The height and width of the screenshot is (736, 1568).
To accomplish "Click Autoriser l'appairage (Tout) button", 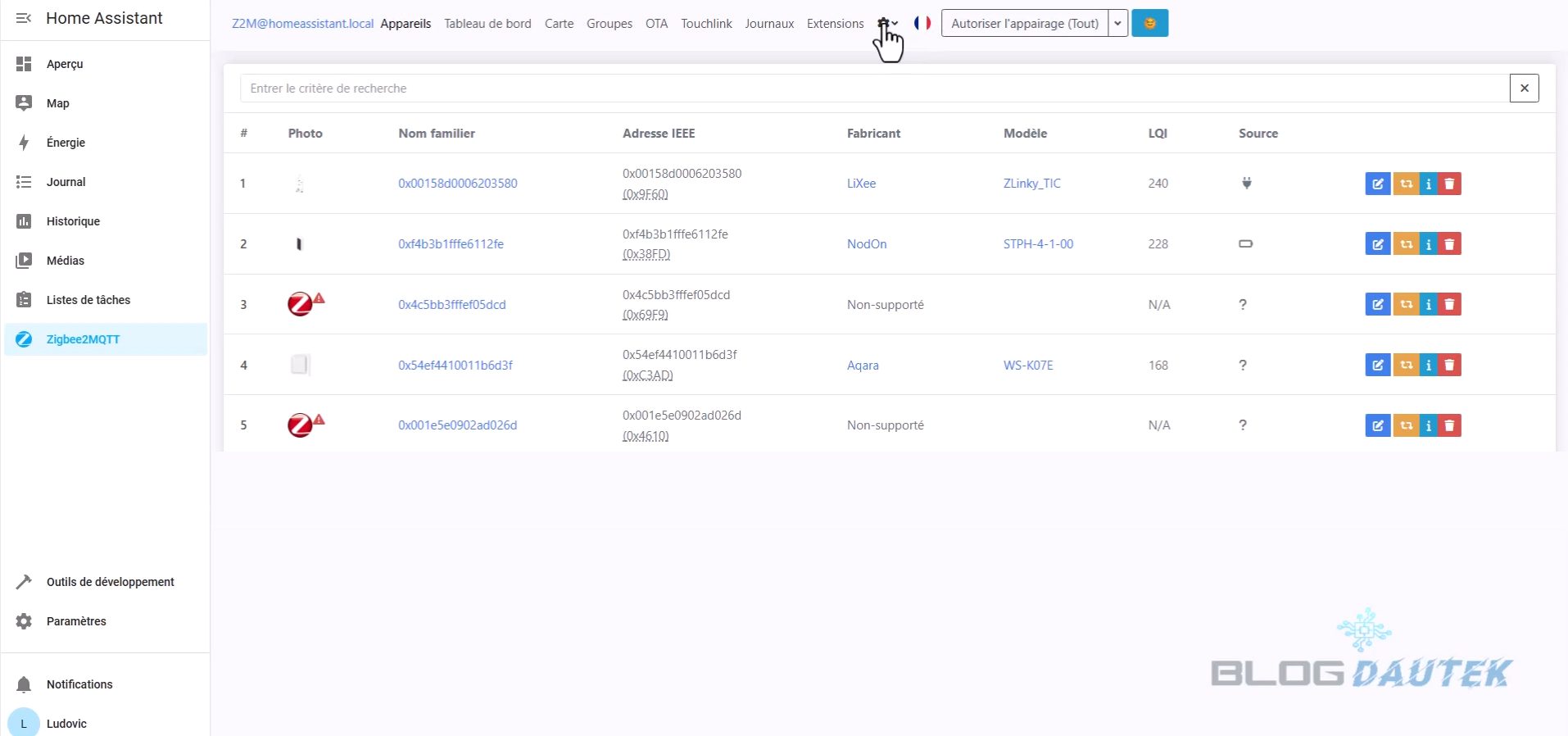I will pyautogui.click(x=1024, y=24).
